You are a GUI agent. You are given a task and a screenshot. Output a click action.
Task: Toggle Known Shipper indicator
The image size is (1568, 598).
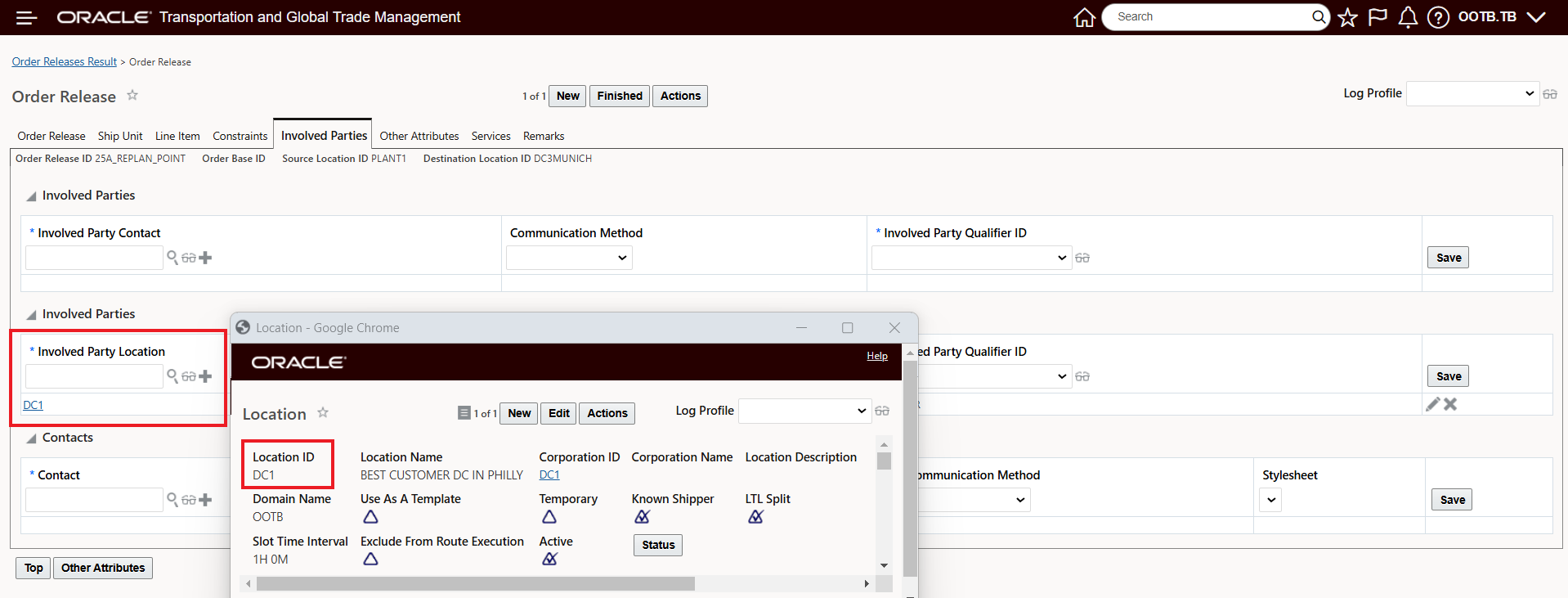pos(642,517)
